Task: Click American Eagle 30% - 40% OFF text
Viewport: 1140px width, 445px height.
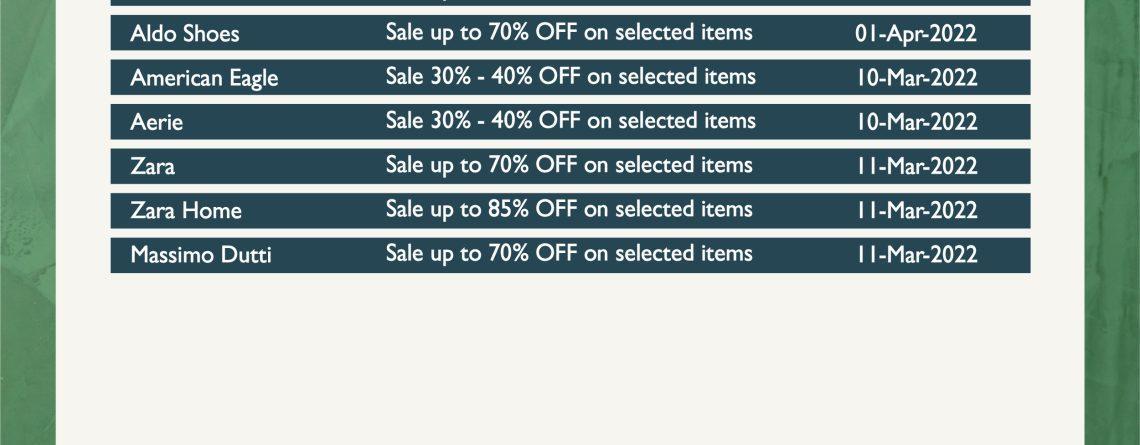Action: coord(571,77)
